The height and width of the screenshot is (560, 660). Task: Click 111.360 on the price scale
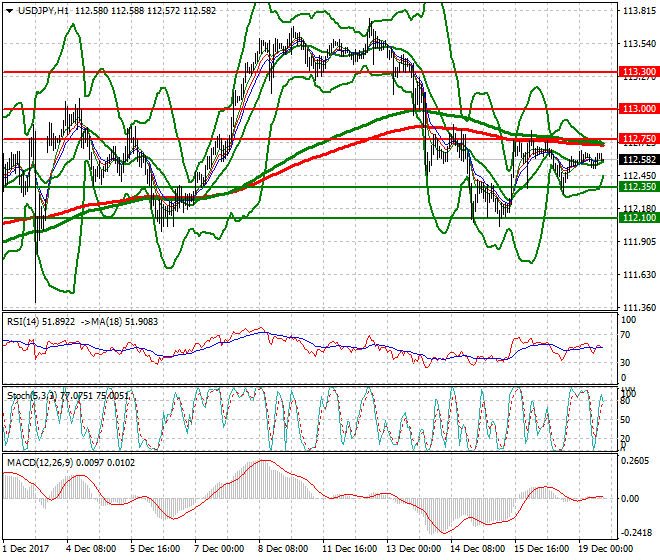pyautogui.click(x=637, y=307)
